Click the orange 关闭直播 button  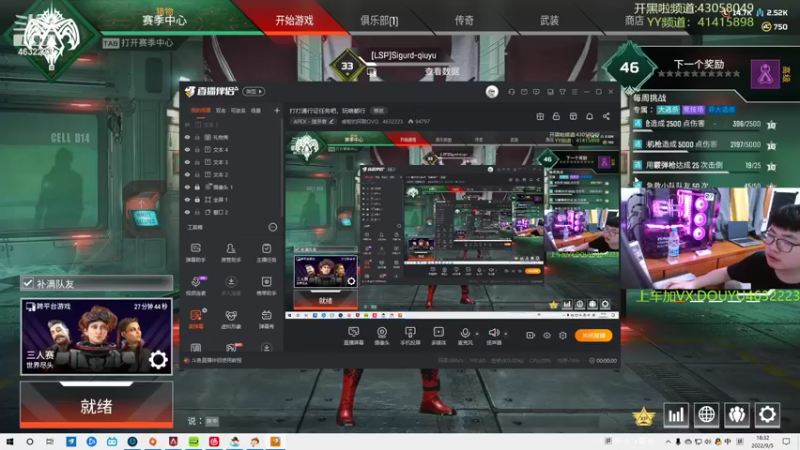tap(593, 335)
